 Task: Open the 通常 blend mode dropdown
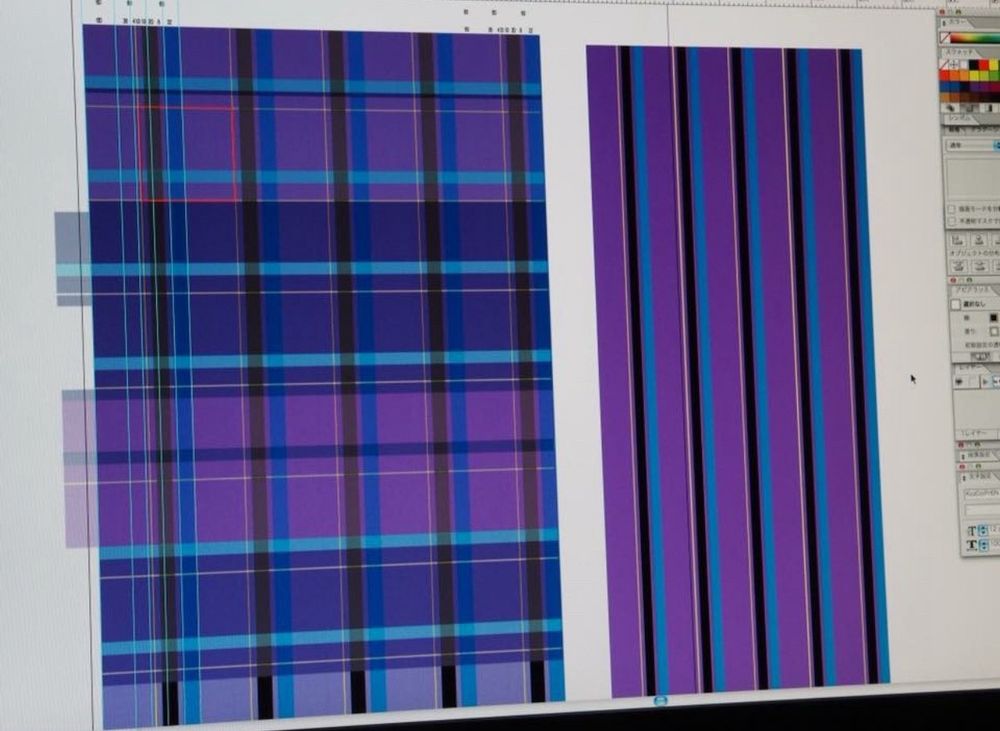click(x=972, y=145)
